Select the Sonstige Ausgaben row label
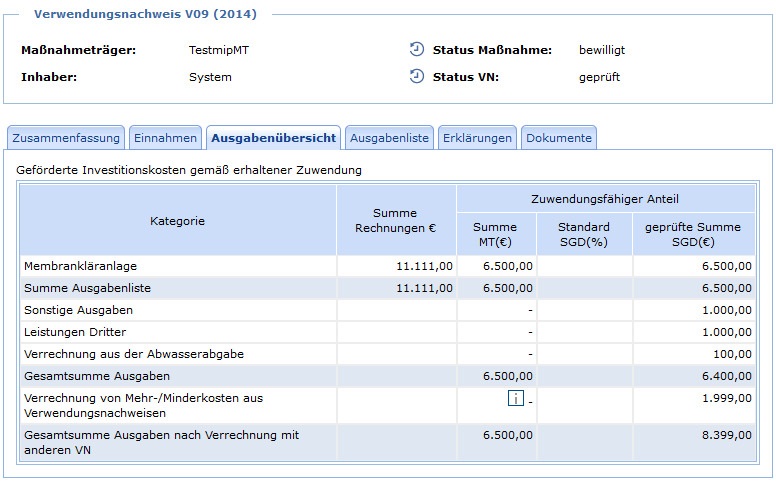 coord(78,310)
